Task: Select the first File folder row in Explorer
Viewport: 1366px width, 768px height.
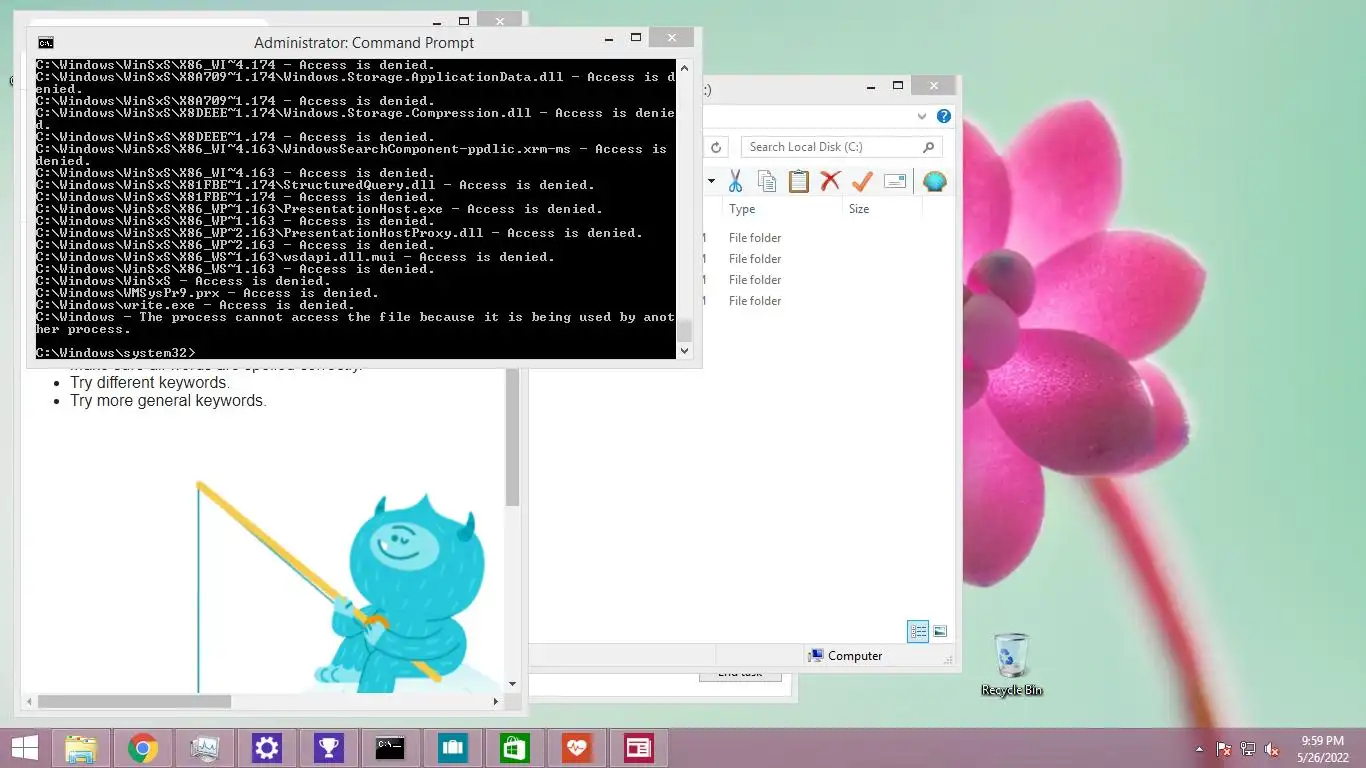Action: (x=755, y=238)
